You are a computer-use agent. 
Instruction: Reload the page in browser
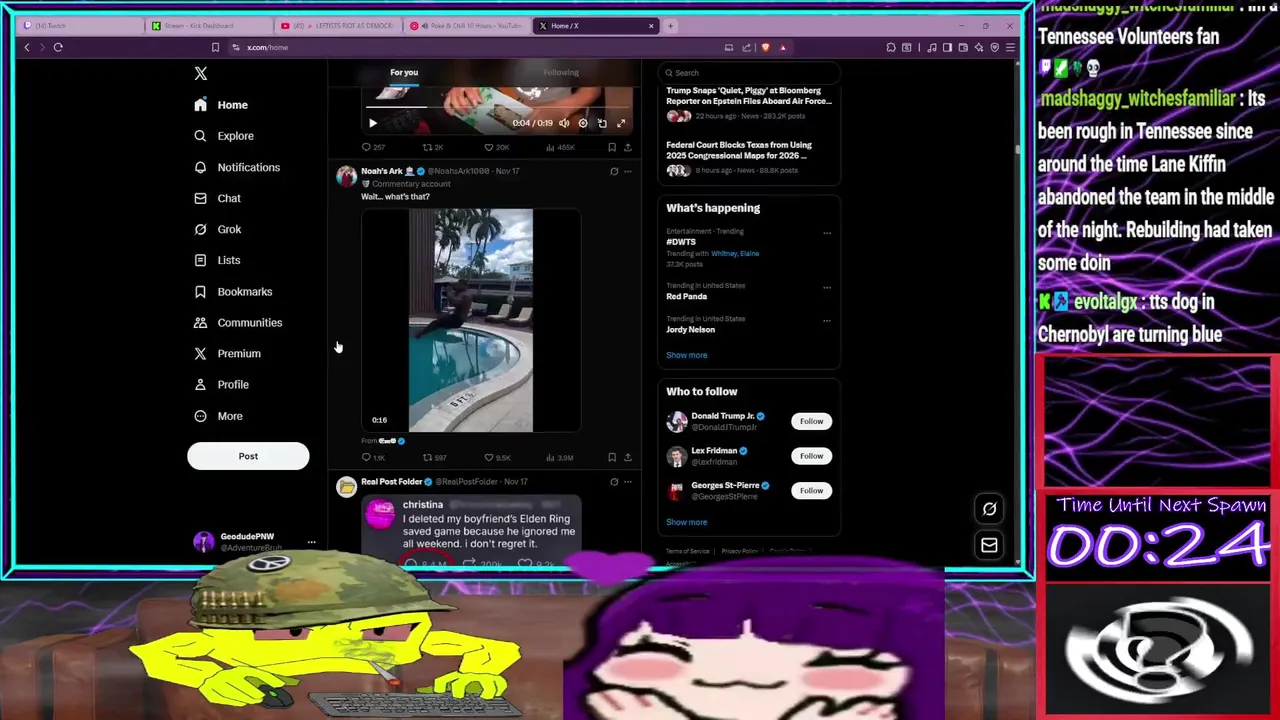(58, 47)
